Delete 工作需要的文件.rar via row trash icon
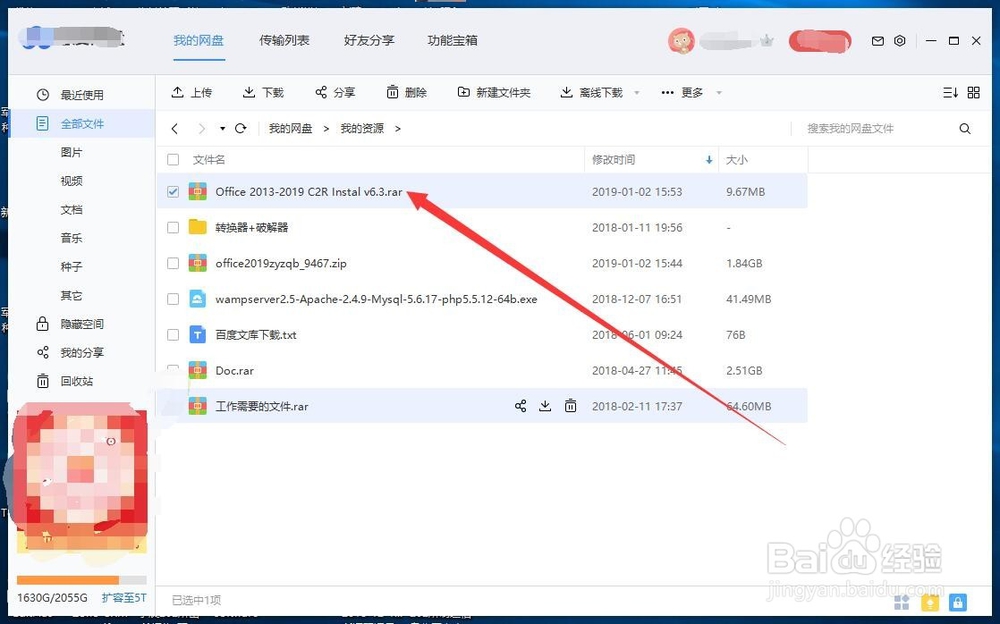This screenshot has height=624, width=1000. (x=570, y=406)
